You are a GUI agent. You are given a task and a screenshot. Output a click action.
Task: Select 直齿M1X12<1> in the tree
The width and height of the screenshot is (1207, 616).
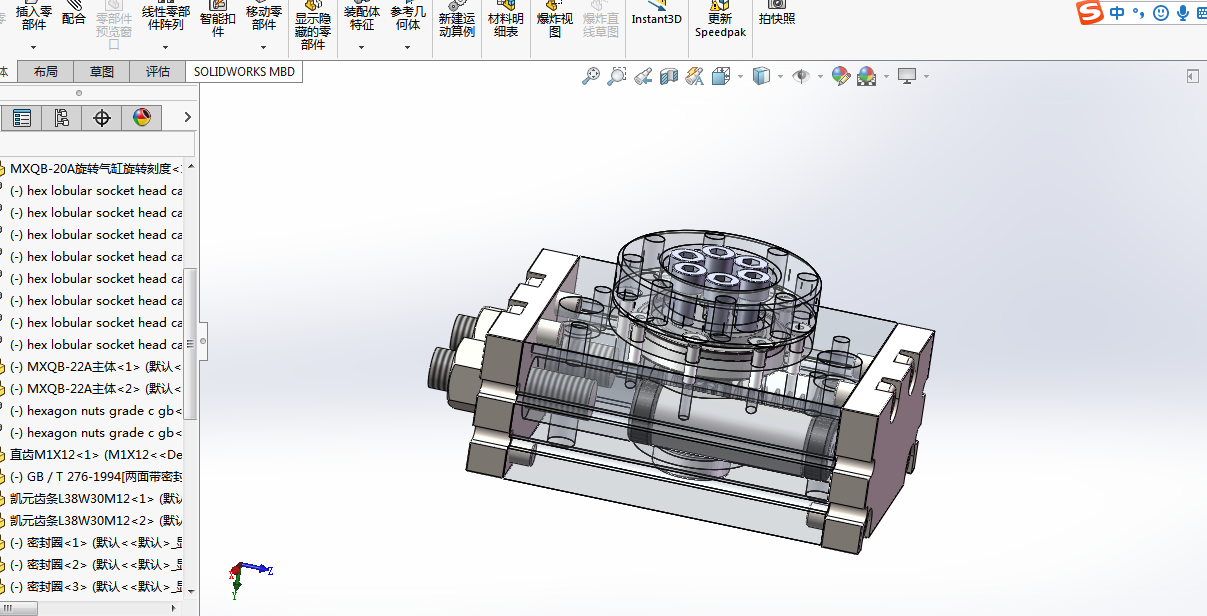coord(96,454)
